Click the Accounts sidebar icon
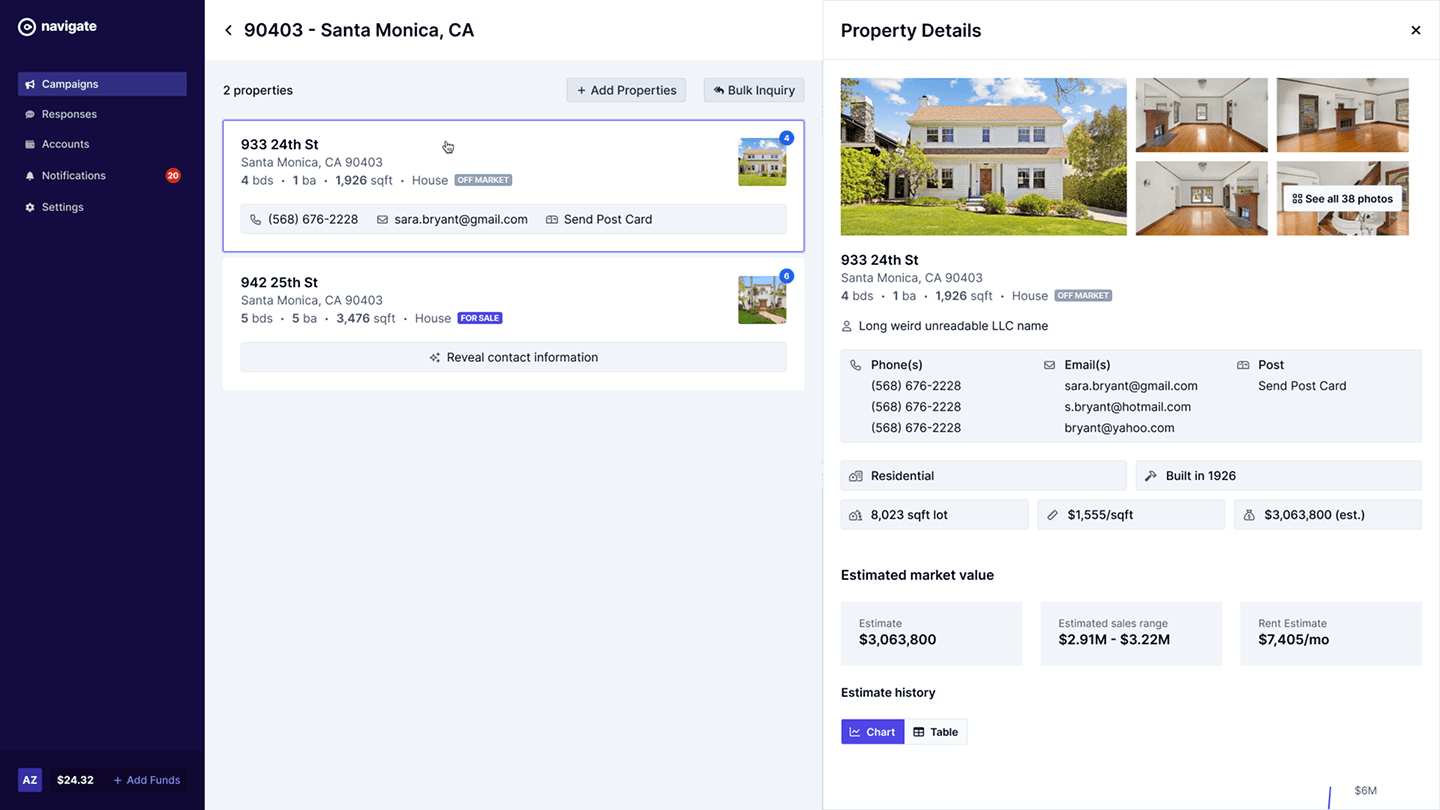 click(30, 145)
